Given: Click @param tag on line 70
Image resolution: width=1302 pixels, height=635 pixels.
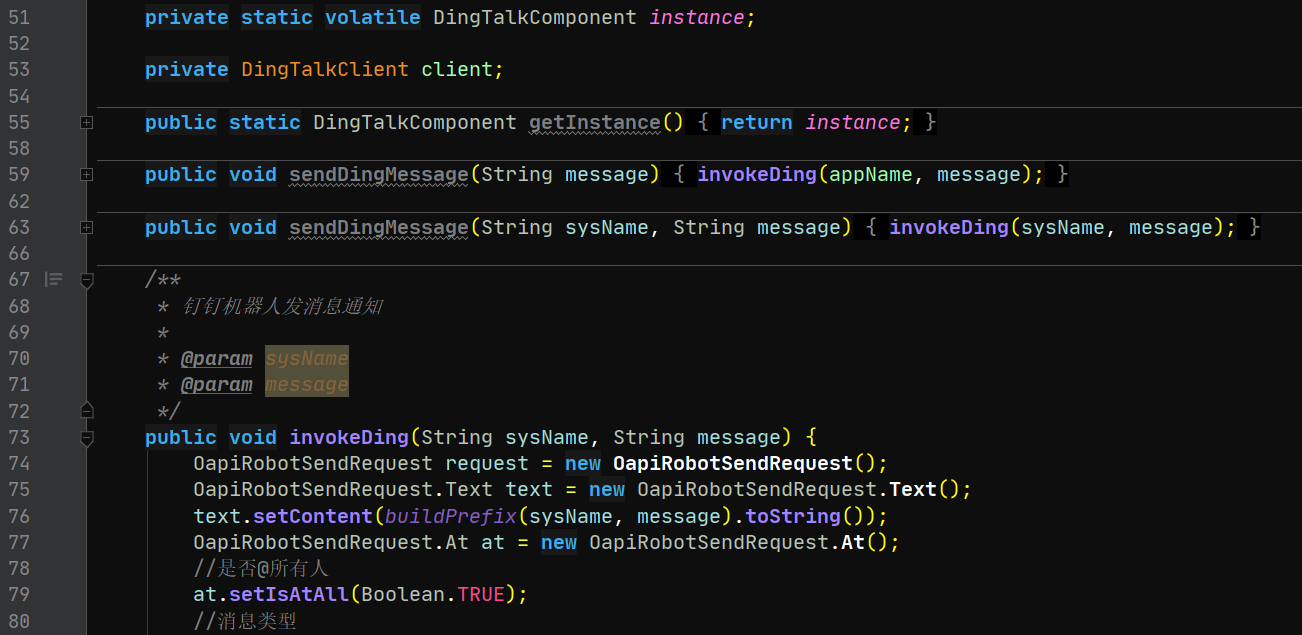Looking at the screenshot, I should (x=217, y=358).
